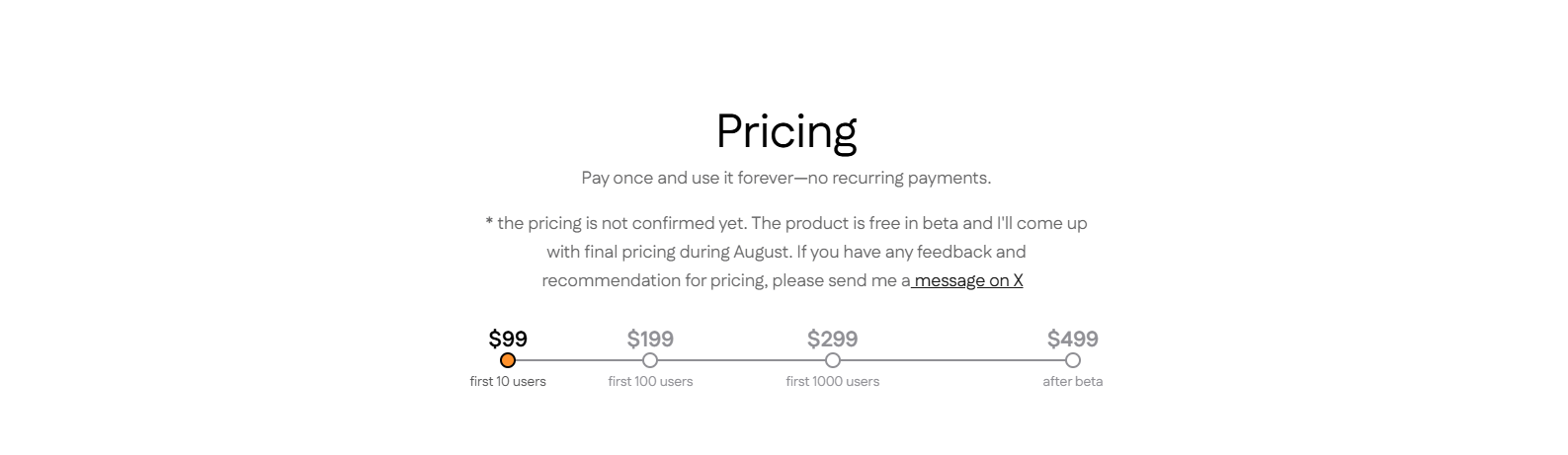
Task: Click slider track between $99 and $199
Action: click(579, 360)
